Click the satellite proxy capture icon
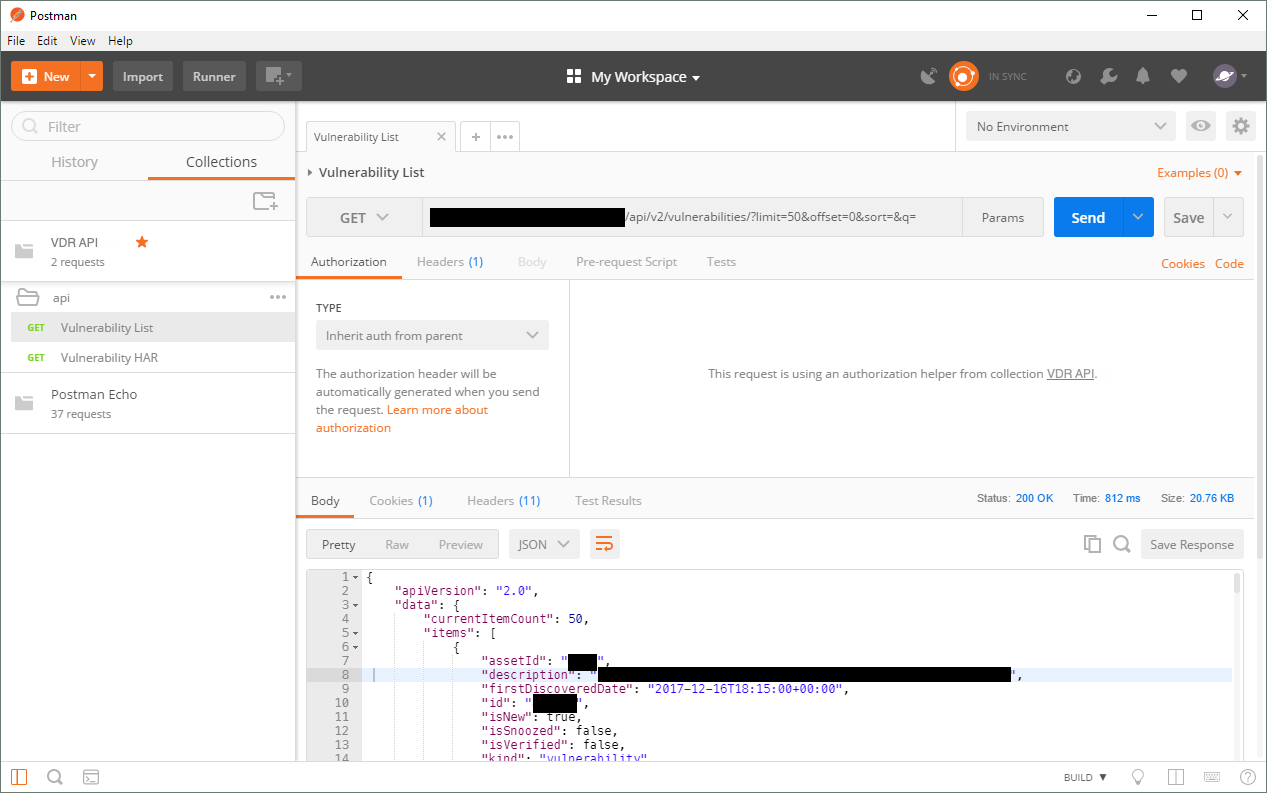This screenshot has width=1267, height=793. 929,76
